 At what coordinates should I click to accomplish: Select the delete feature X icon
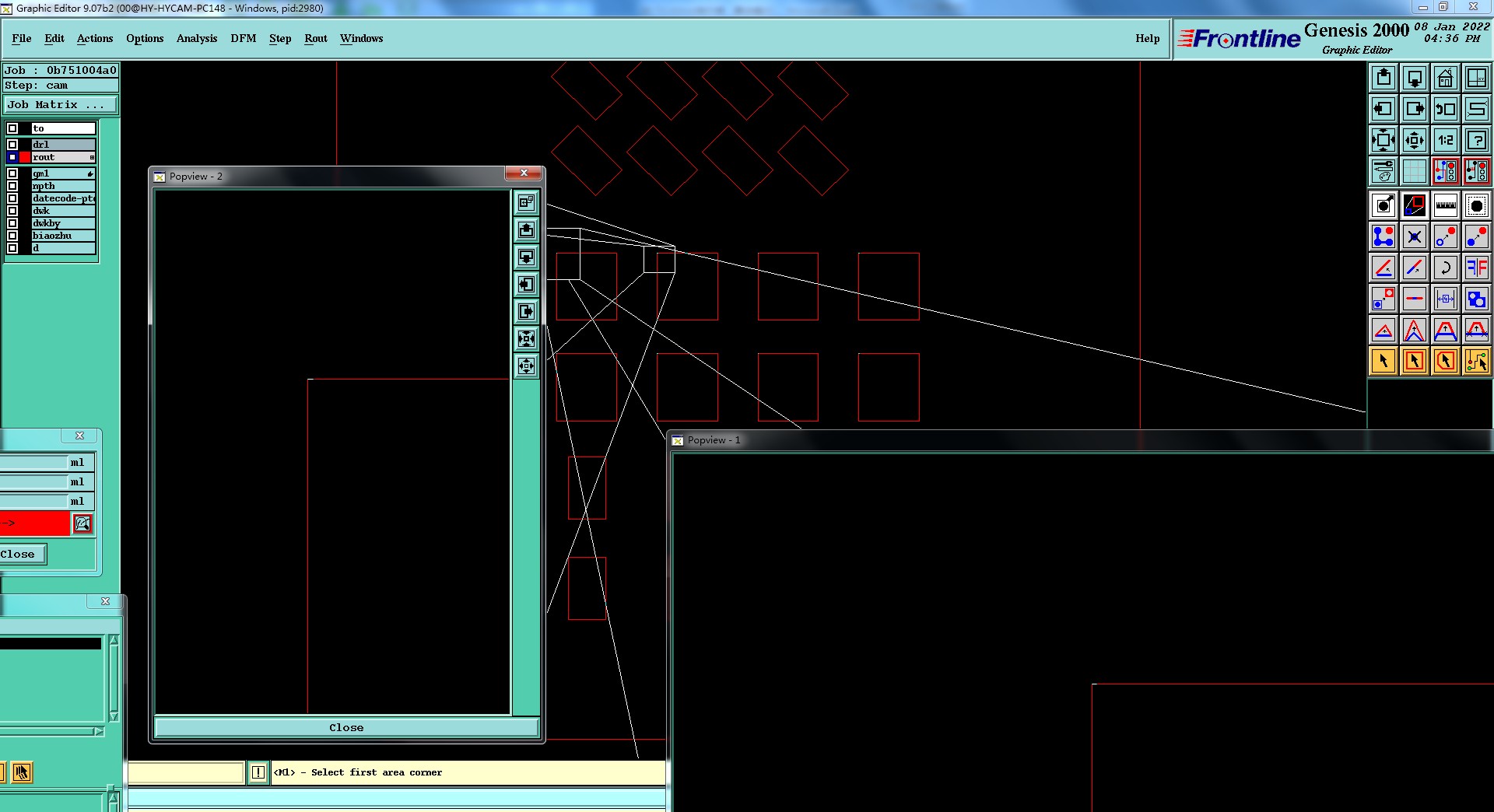coord(1415,236)
